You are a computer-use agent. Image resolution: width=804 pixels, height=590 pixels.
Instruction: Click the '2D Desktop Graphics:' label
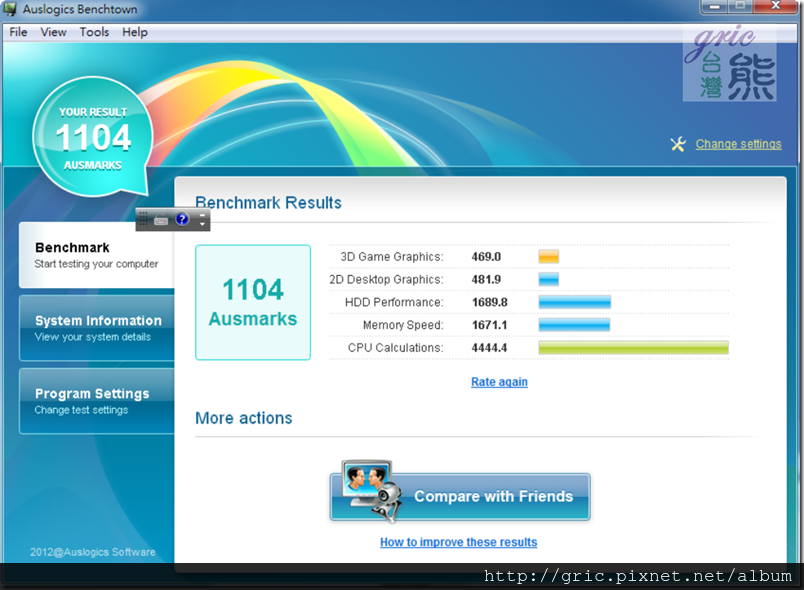(386, 279)
